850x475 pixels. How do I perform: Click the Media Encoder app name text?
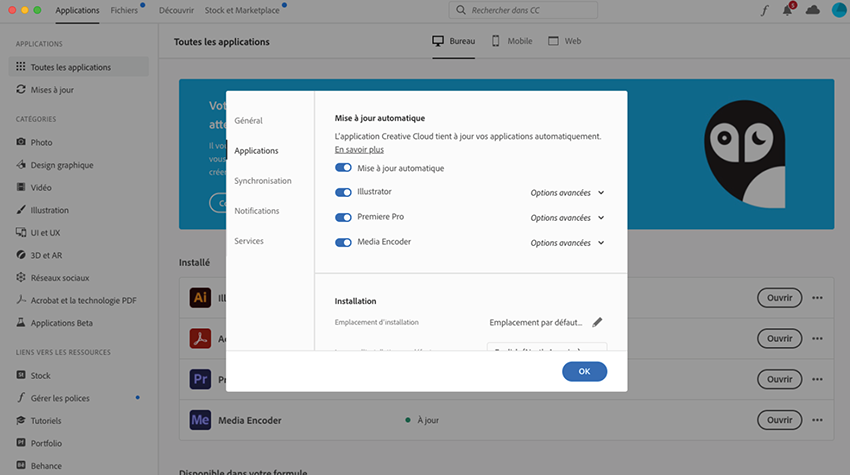coord(250,420)
